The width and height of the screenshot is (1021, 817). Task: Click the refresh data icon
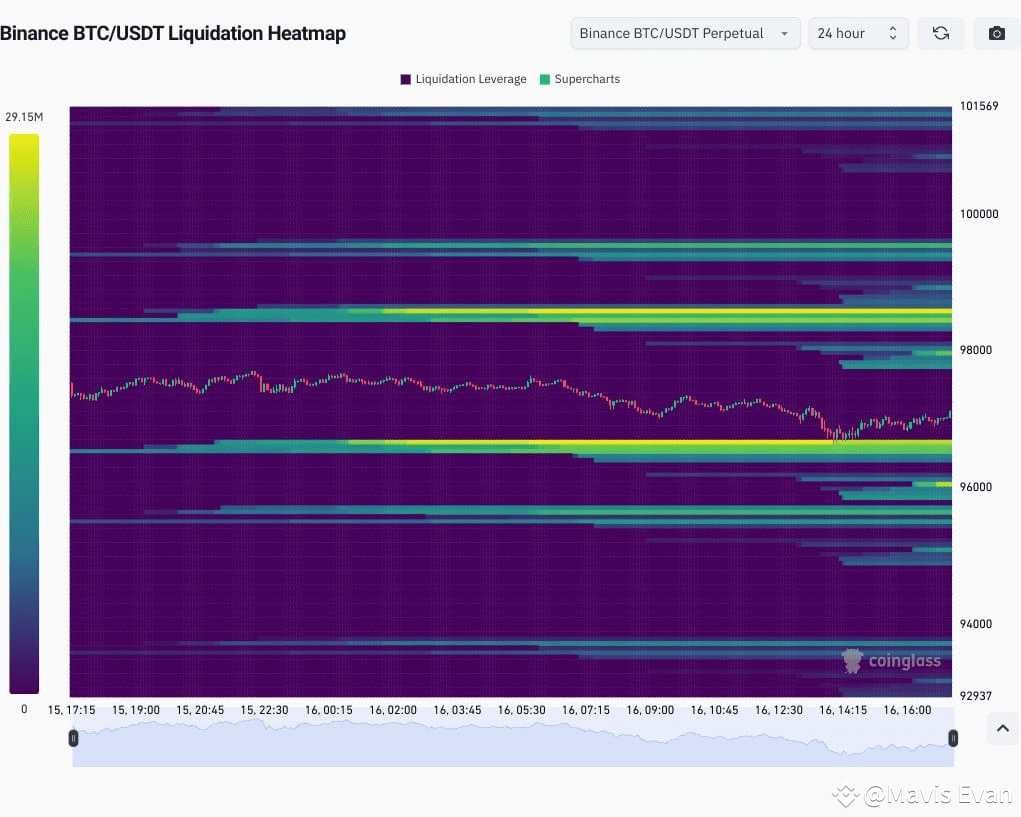(x=940, y=33)
